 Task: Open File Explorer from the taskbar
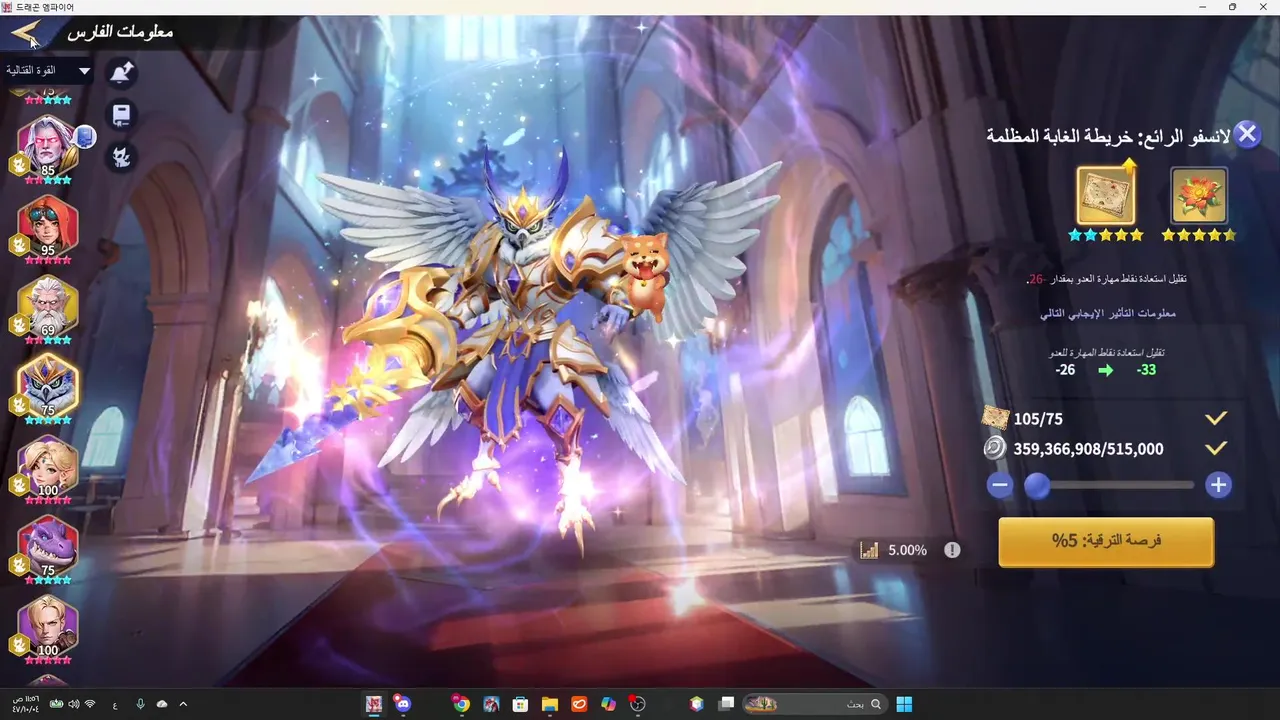tap(549, 704)
